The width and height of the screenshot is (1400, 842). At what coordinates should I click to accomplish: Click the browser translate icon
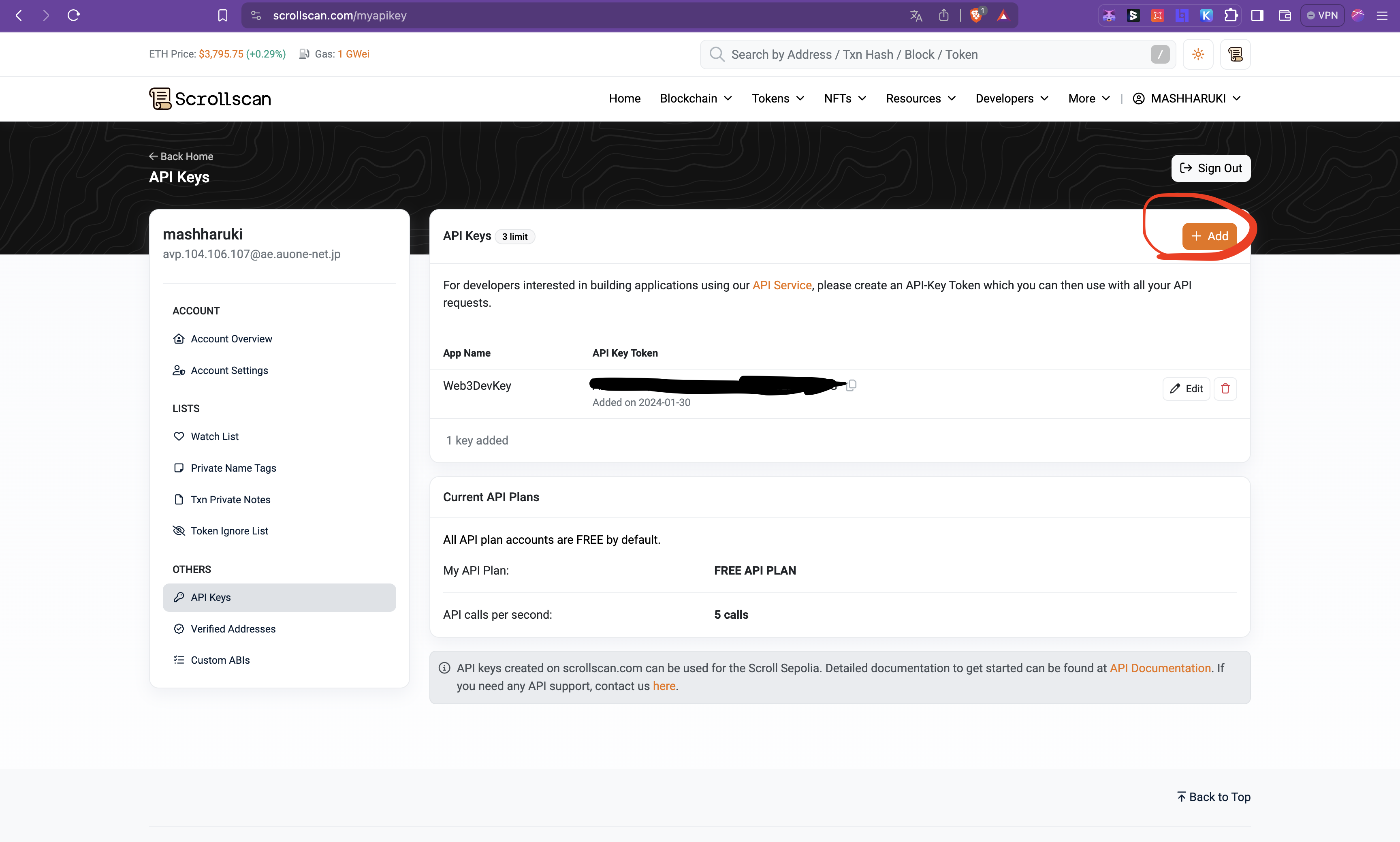pyautogui.click(x=916, y=15)
